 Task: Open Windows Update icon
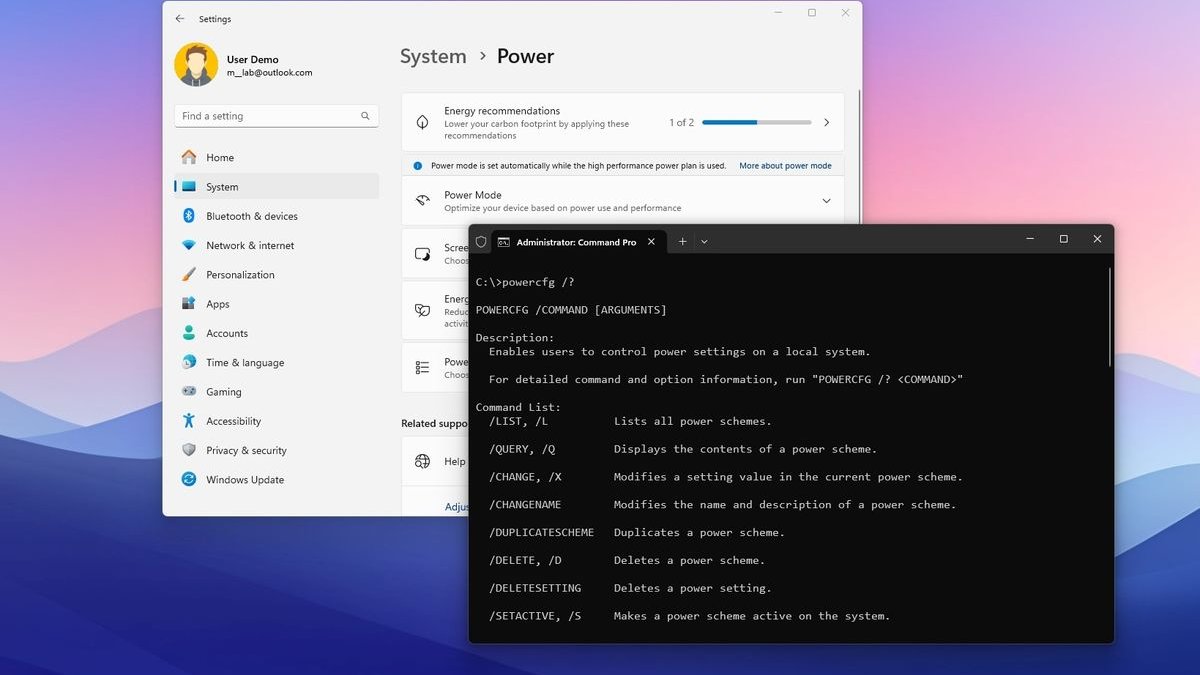pyautogui.click(x=189, y=479)
